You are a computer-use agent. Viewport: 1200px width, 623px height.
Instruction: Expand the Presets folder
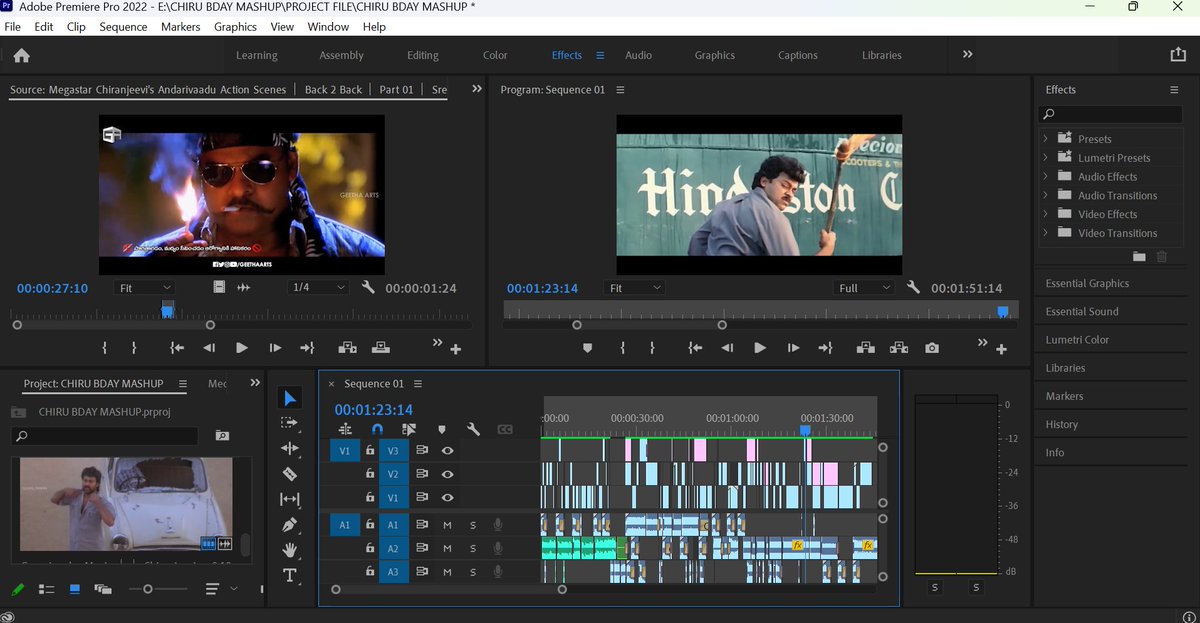click(1046, 139)
